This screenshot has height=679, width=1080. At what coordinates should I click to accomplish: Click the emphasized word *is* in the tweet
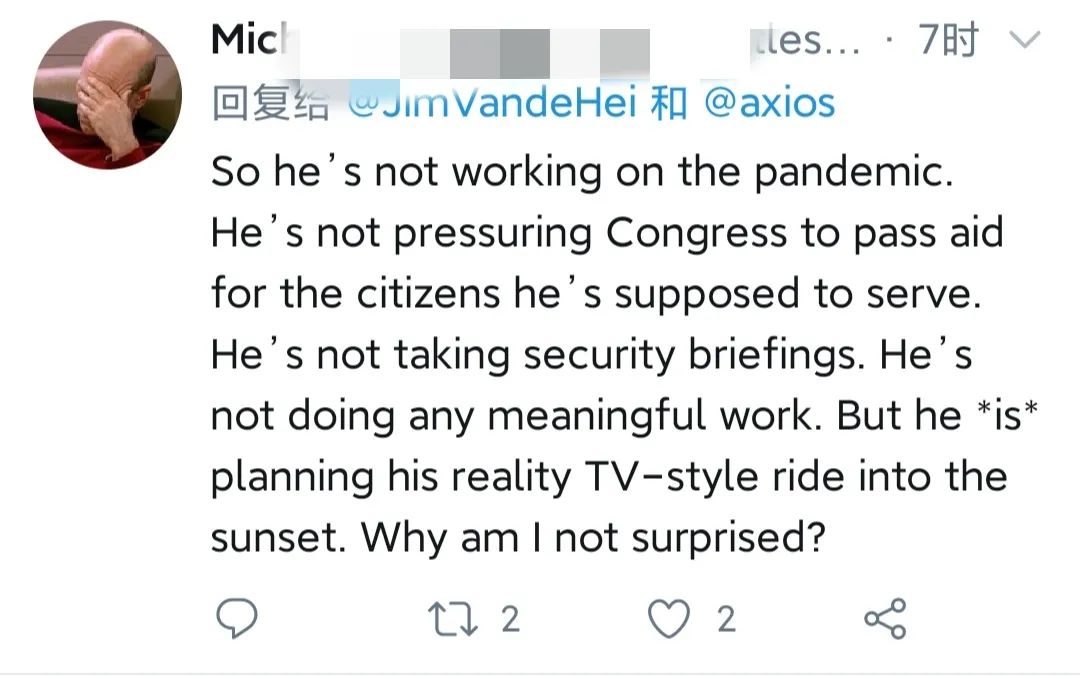coord(1008,415)
